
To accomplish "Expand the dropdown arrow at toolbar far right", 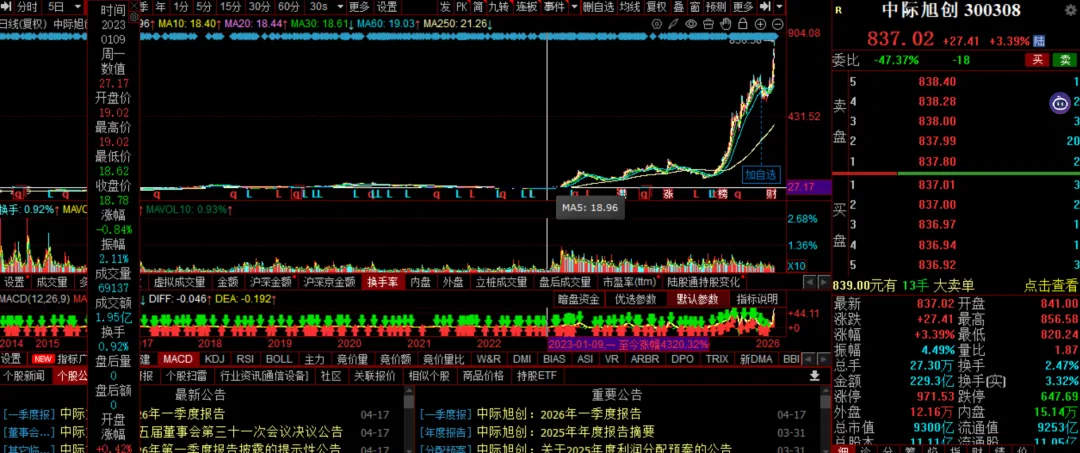I will point(779,7).
